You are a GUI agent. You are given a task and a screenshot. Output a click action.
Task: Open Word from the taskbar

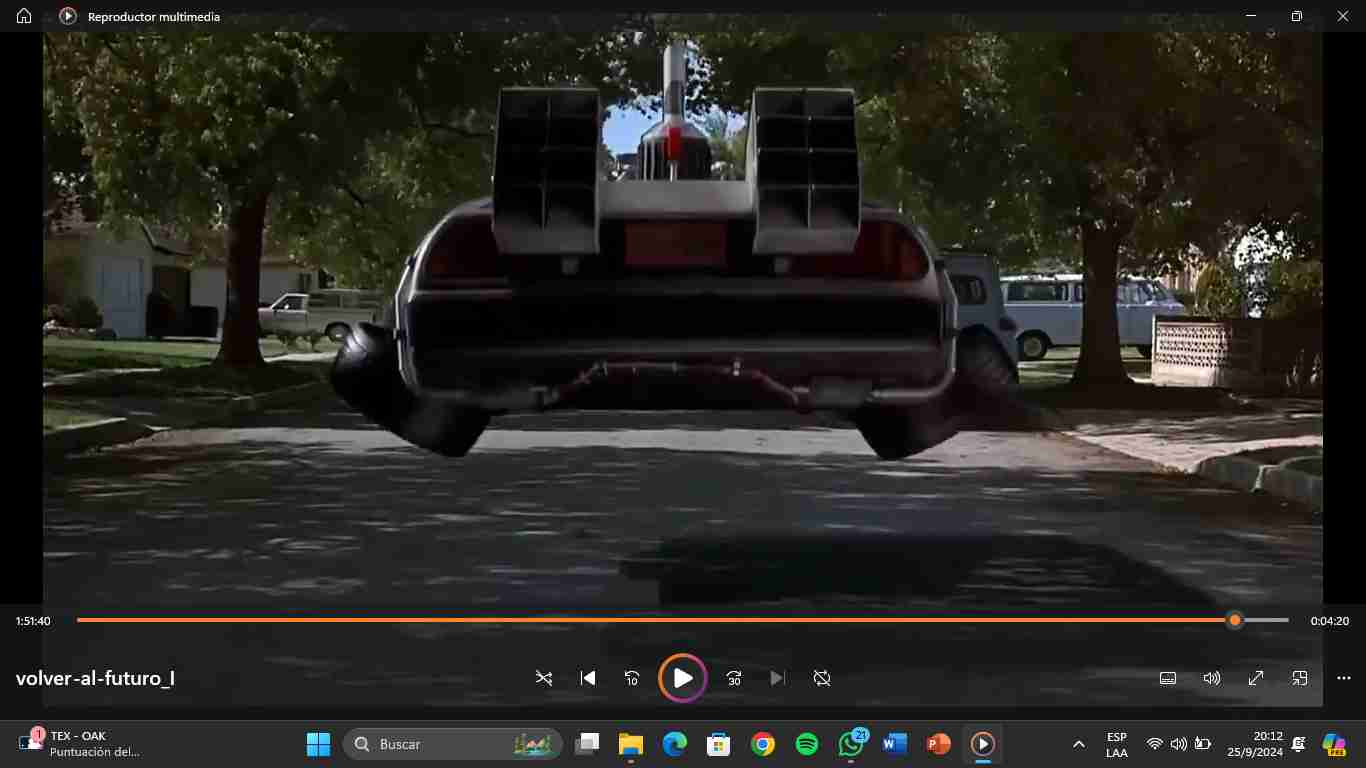tap(894, 744)
